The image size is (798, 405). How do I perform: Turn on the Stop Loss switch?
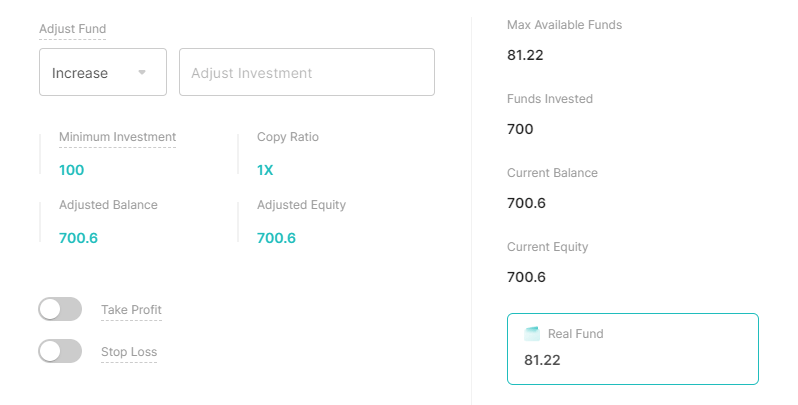click(x=60, y=351)
